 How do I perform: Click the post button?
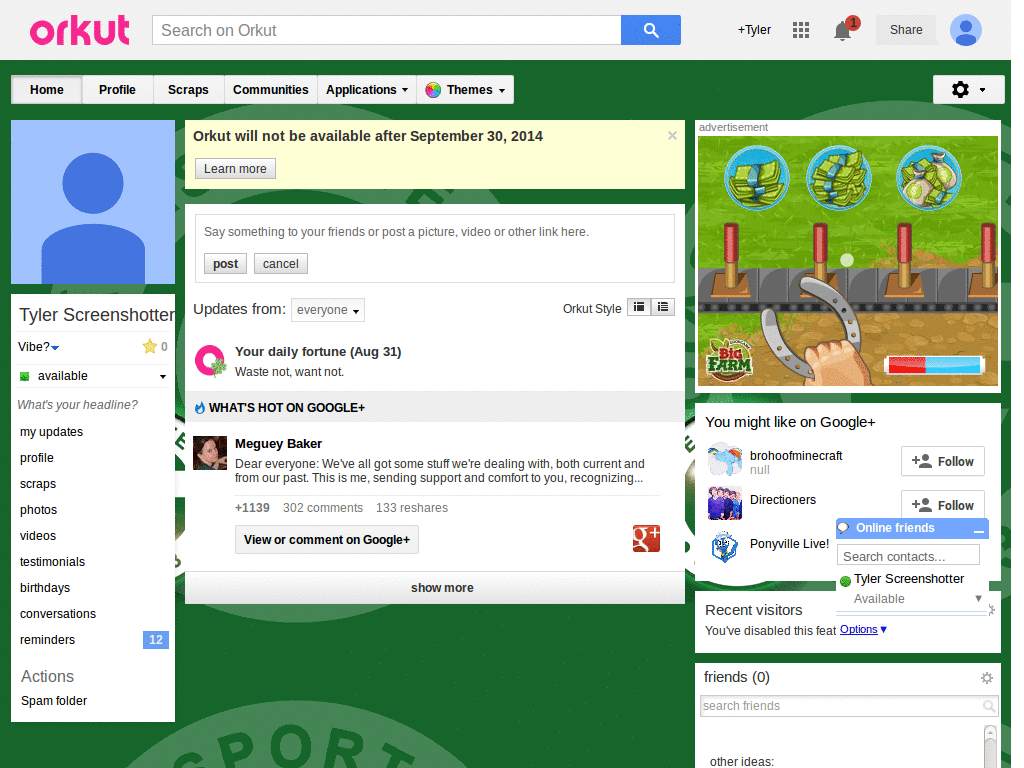click(225, 264)
